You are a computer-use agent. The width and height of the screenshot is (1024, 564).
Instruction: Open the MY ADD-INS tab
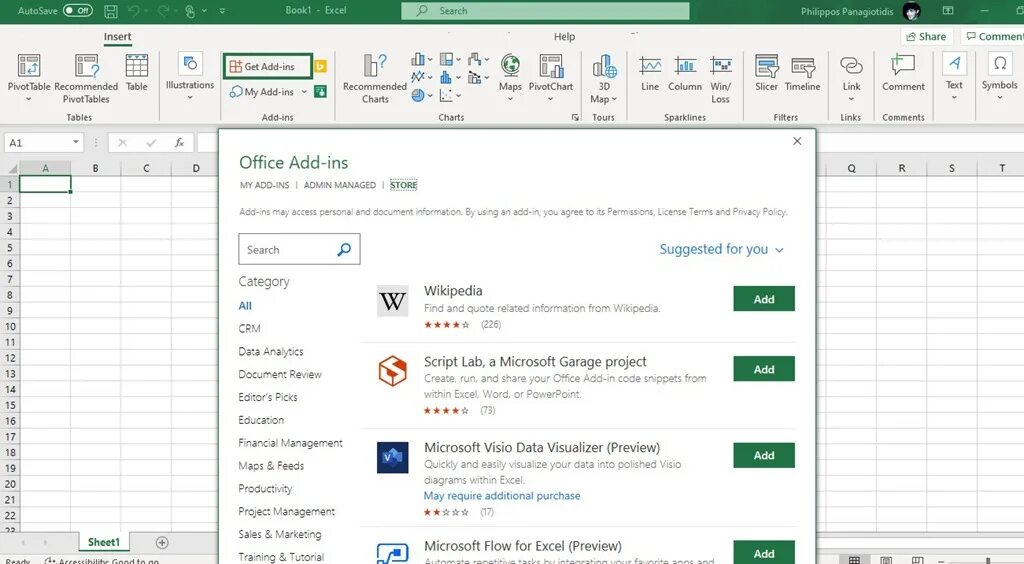(x=264, y=185)
